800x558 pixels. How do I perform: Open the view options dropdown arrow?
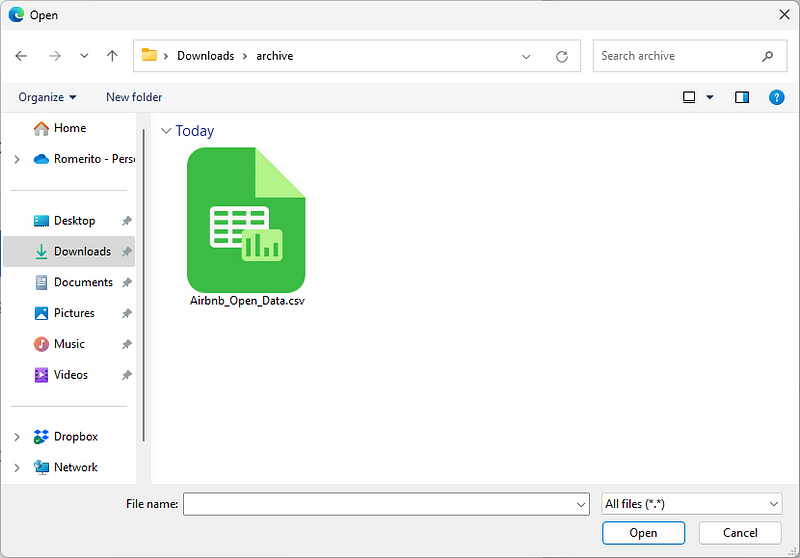(x=710, y=97)
